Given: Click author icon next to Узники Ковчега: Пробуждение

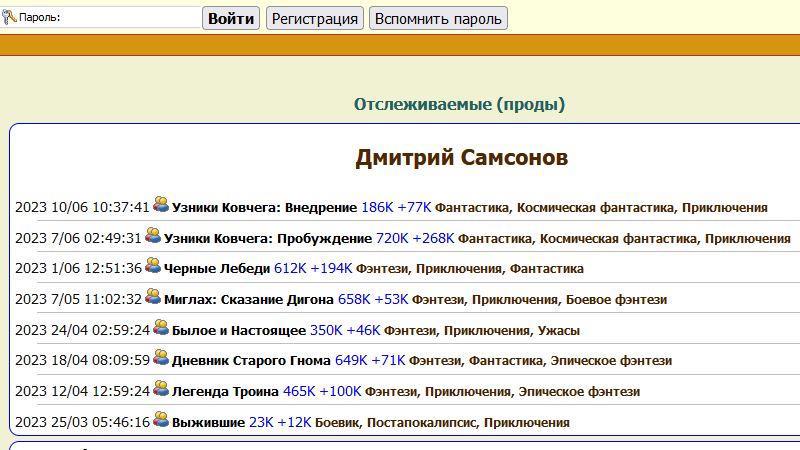Looking at the screenshot, I should pyautogui.click(x=153, y=235).
